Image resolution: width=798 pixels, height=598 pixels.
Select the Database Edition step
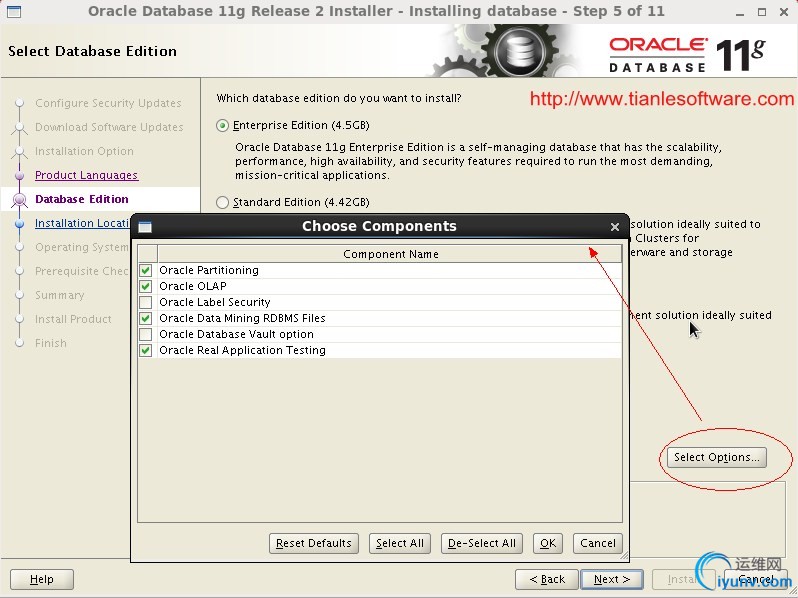pyautogui.click(x=81, y=199)
